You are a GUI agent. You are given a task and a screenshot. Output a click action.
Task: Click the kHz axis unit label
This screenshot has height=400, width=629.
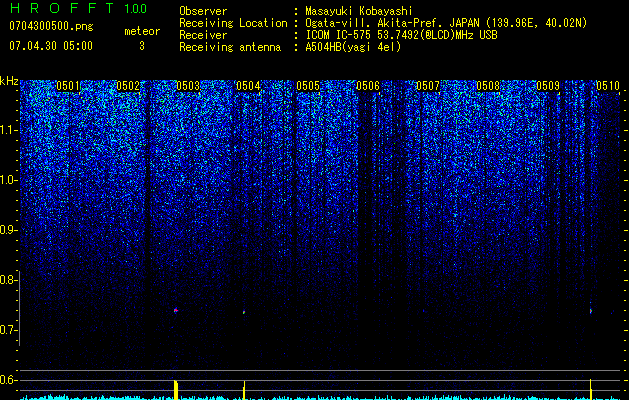9,81
